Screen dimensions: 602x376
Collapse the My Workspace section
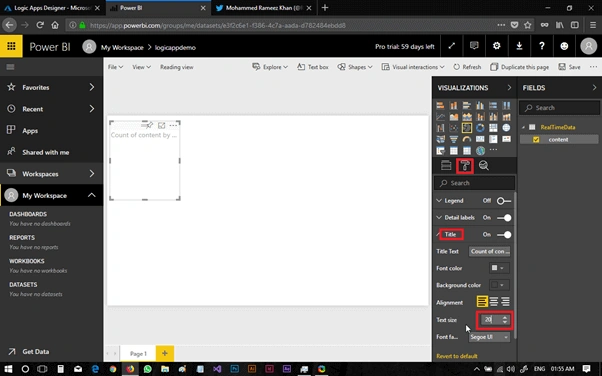92,195
